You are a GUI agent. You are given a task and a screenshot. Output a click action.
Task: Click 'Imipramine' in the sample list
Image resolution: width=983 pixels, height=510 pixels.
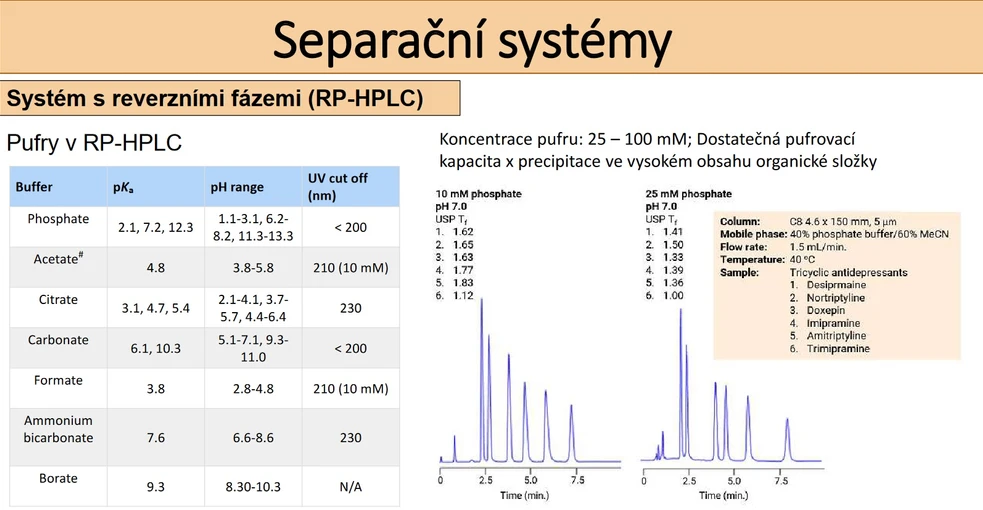pos(833,323)
